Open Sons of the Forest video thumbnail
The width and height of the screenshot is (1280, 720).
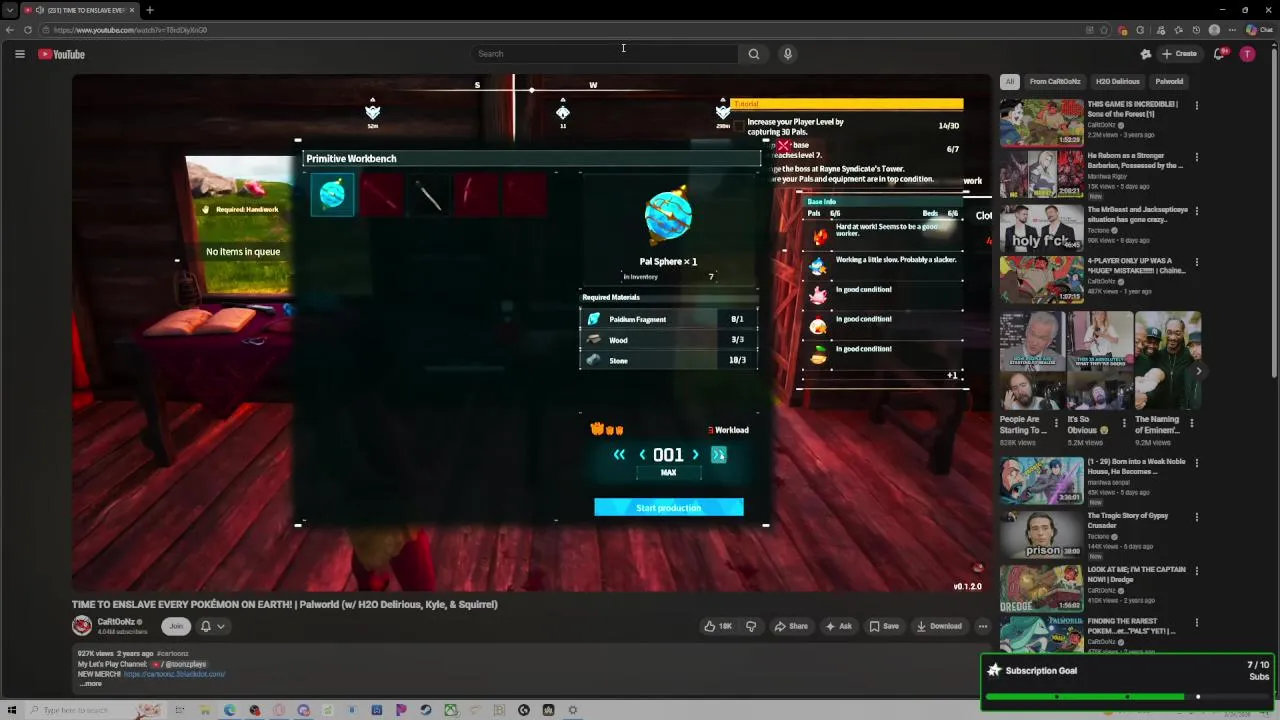point(1041,123)
